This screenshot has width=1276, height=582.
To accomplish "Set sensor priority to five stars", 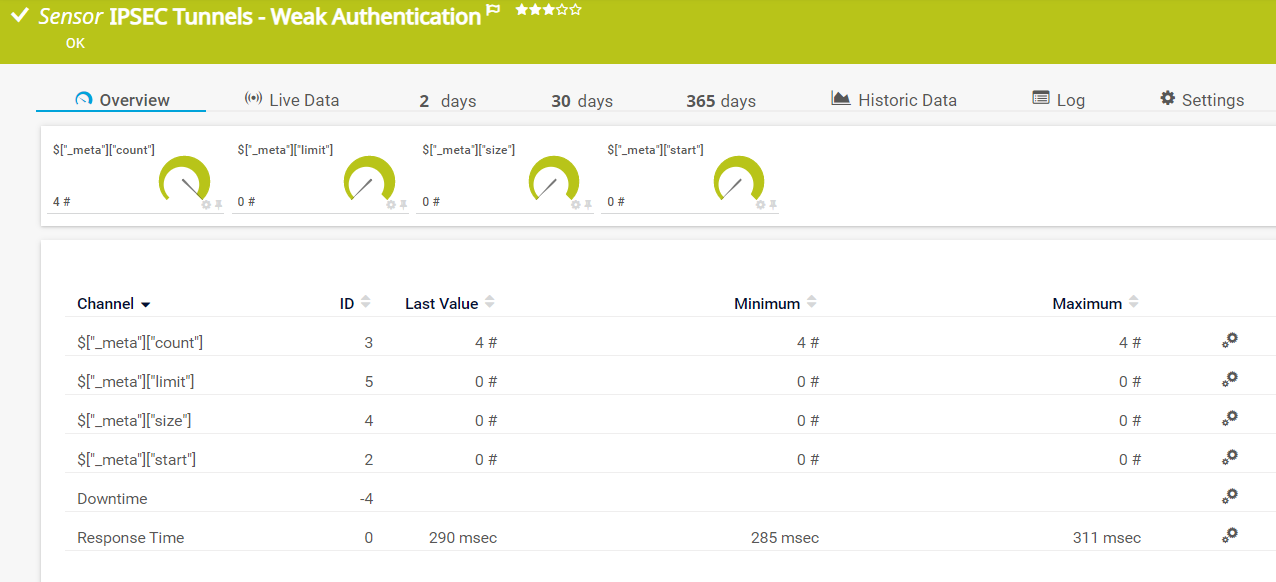I will (575, 10).
